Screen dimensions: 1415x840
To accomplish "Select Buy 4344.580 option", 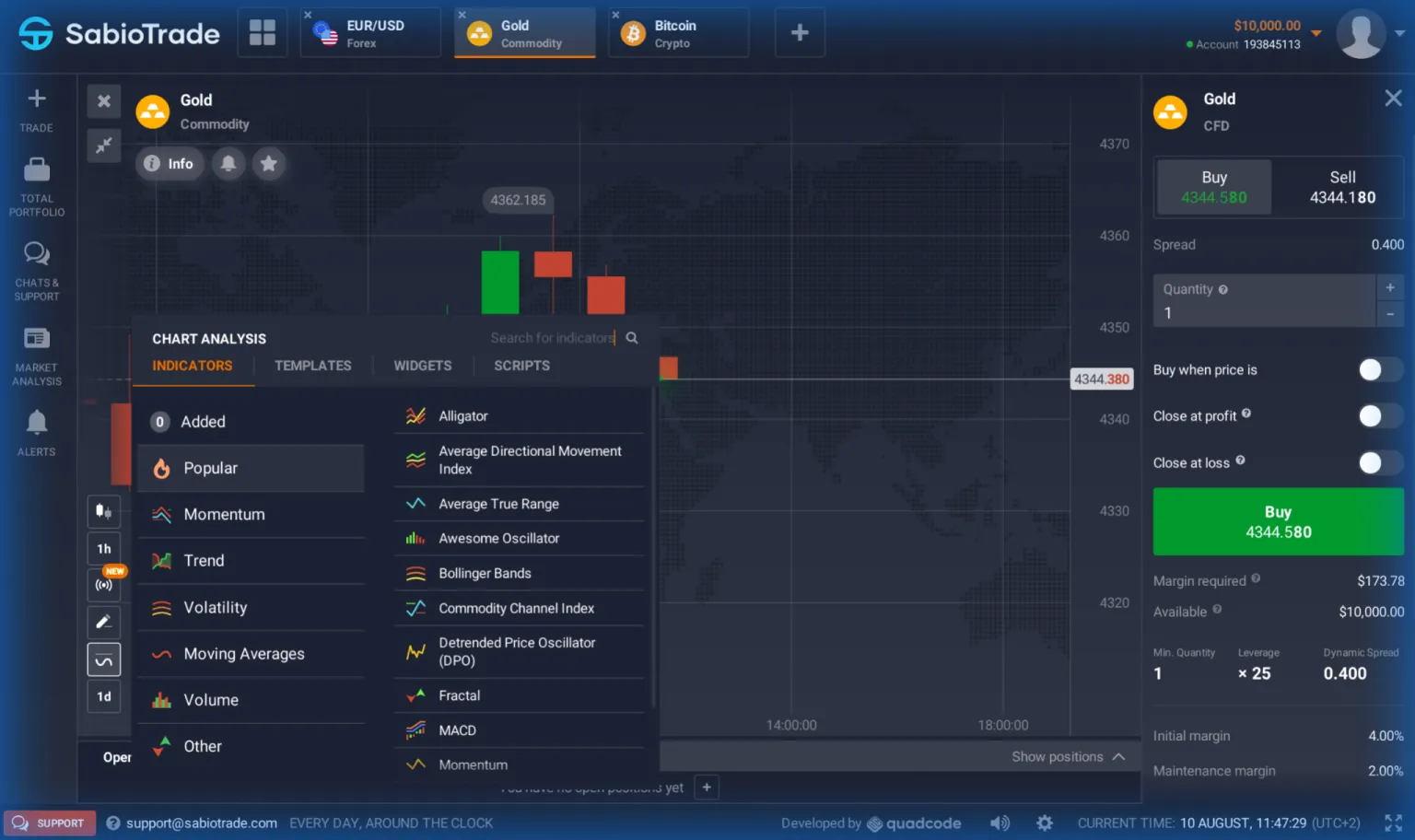I will [1214, 187].
